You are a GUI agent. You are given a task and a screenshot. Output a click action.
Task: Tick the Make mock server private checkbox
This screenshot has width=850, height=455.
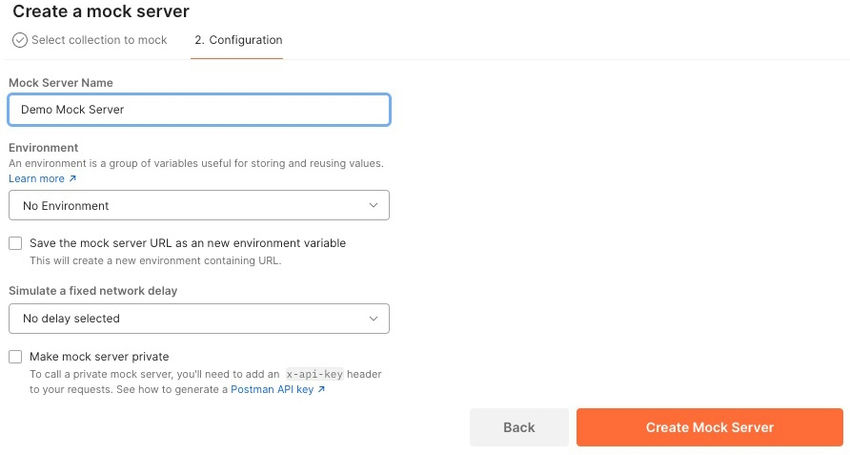(15, 357)
